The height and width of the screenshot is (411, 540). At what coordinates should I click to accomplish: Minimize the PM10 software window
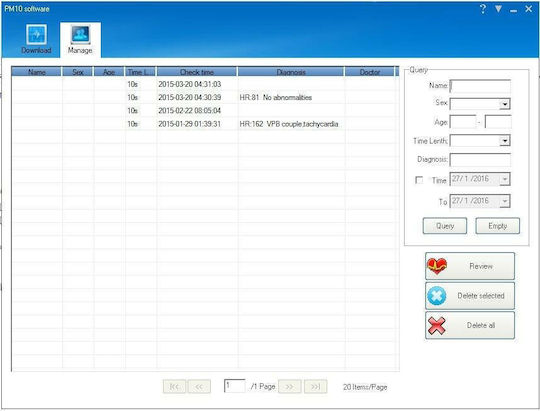513,10
